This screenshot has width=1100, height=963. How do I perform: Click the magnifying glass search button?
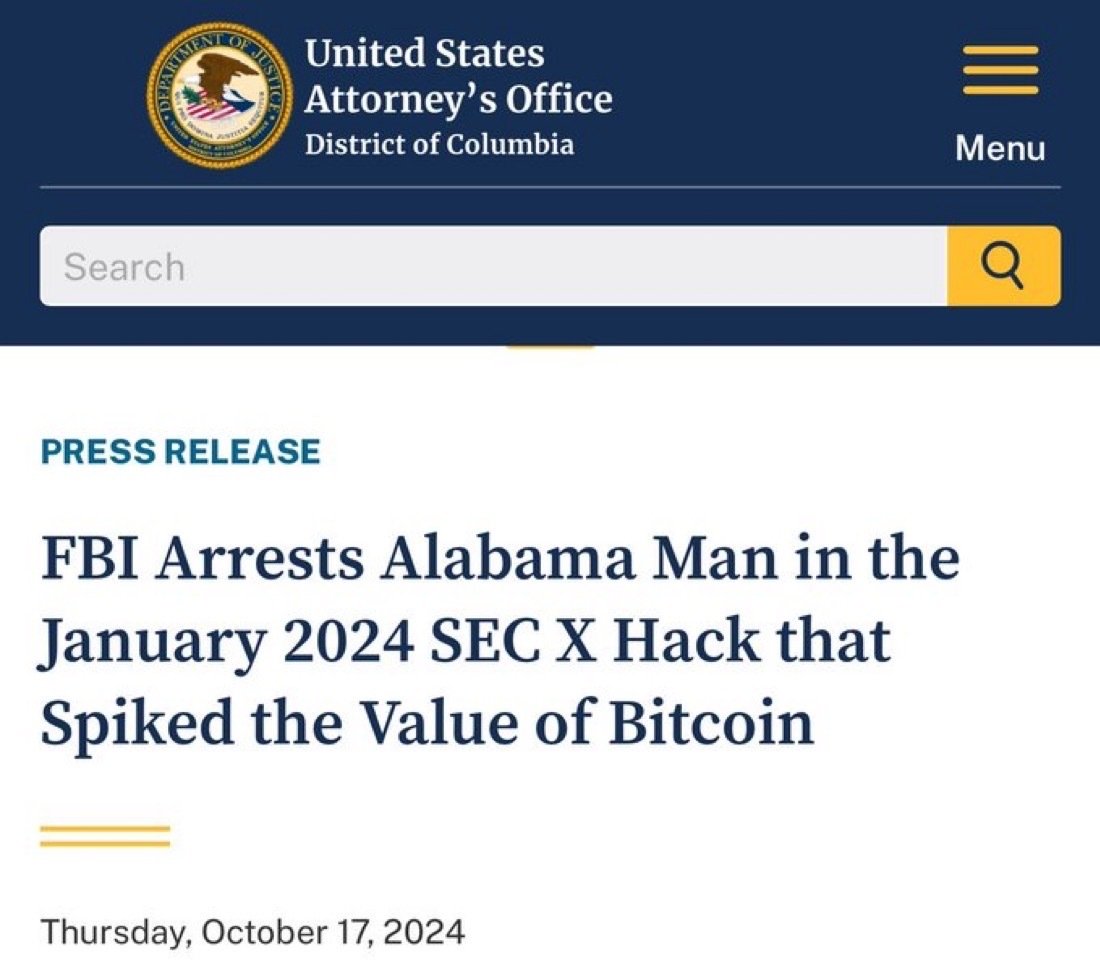click(1001, 266)
